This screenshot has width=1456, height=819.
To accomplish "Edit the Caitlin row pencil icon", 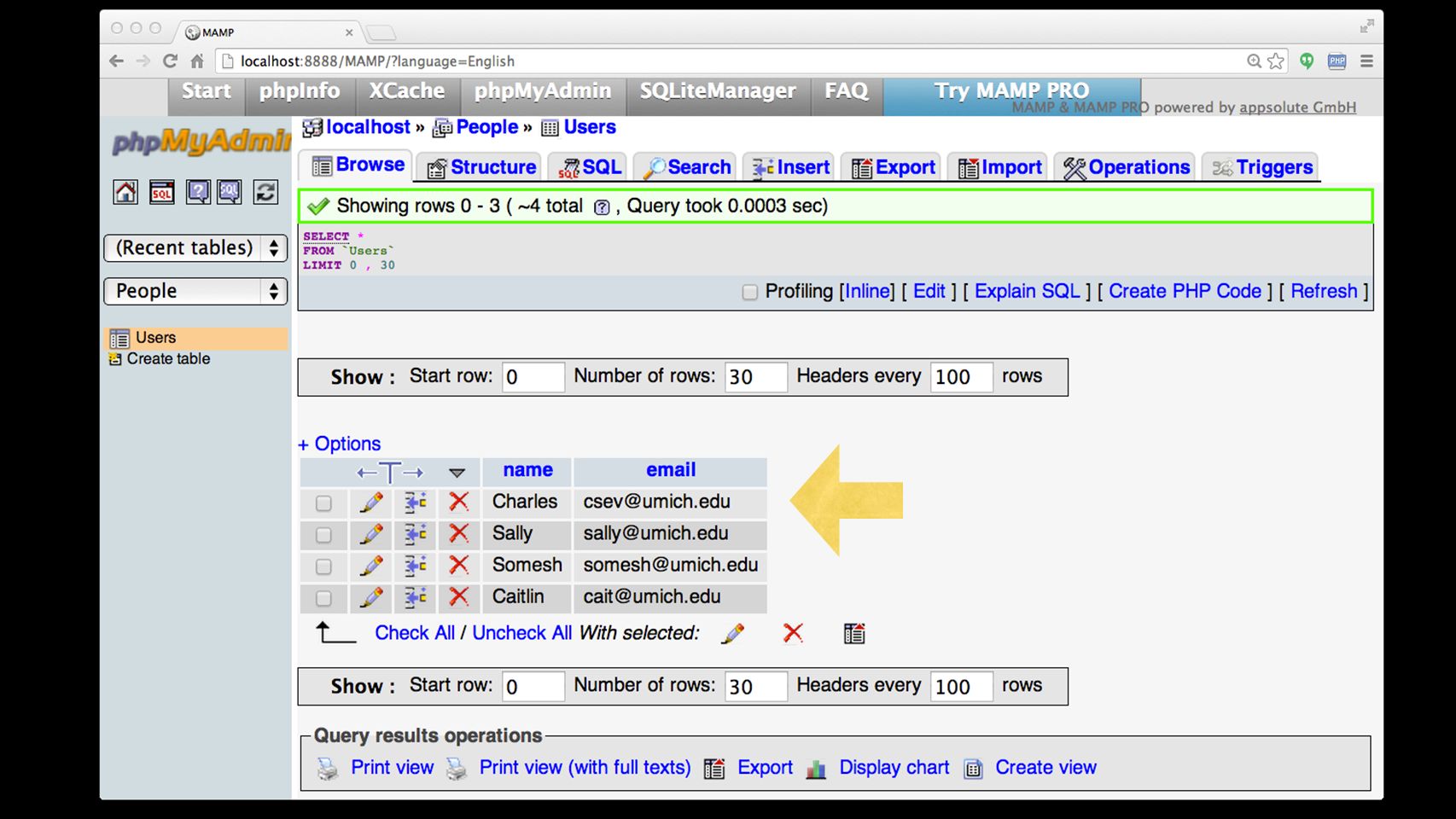I will click(371, 596).
